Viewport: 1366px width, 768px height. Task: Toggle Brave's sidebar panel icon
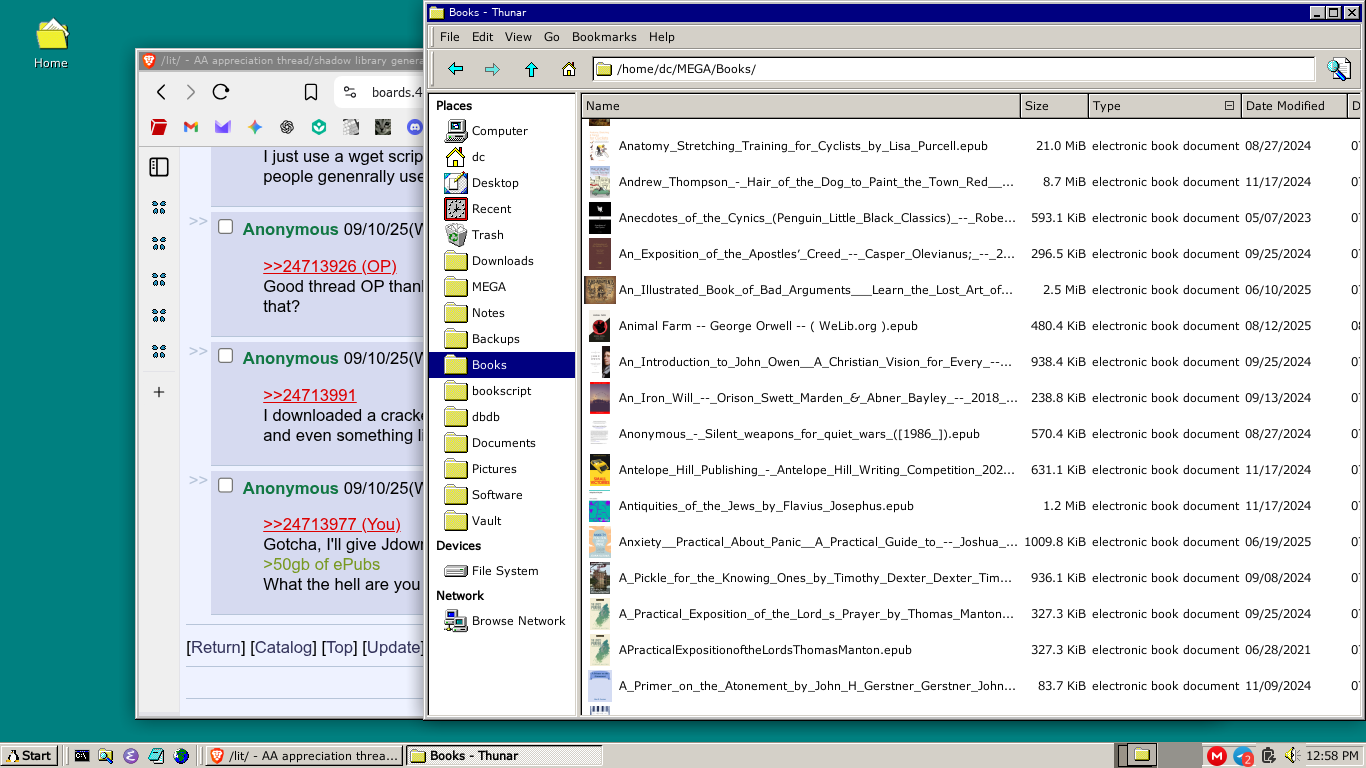159,167
